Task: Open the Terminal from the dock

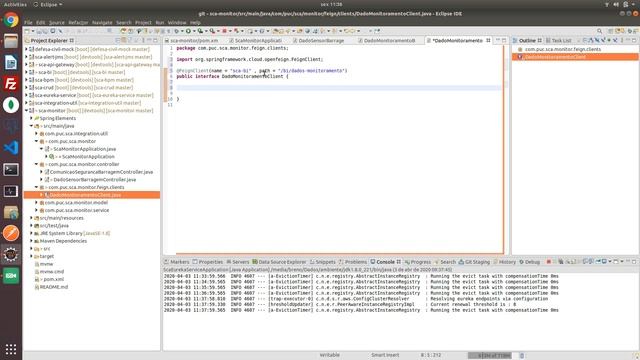Action: click(11, 169)
